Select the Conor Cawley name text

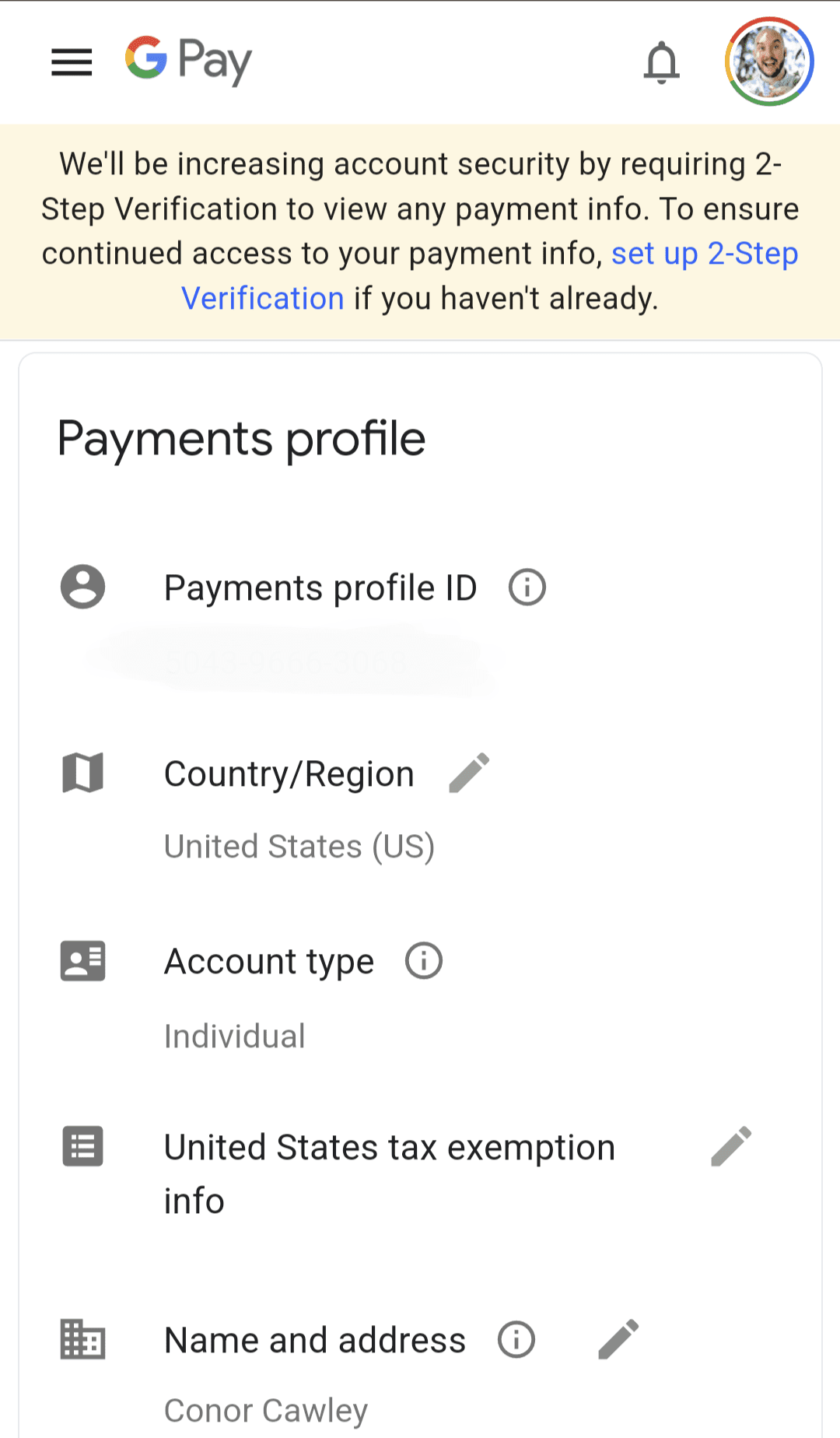pyautogui.click(x=266, y=1410)
